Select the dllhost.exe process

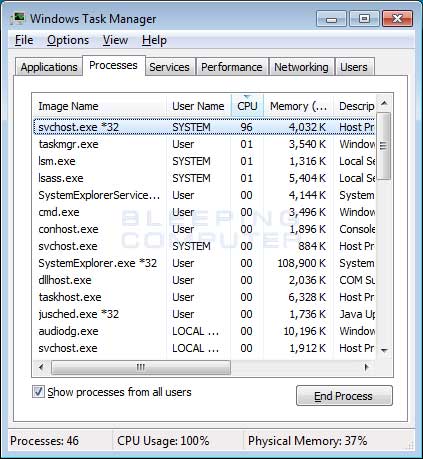[x=204, y=280]
